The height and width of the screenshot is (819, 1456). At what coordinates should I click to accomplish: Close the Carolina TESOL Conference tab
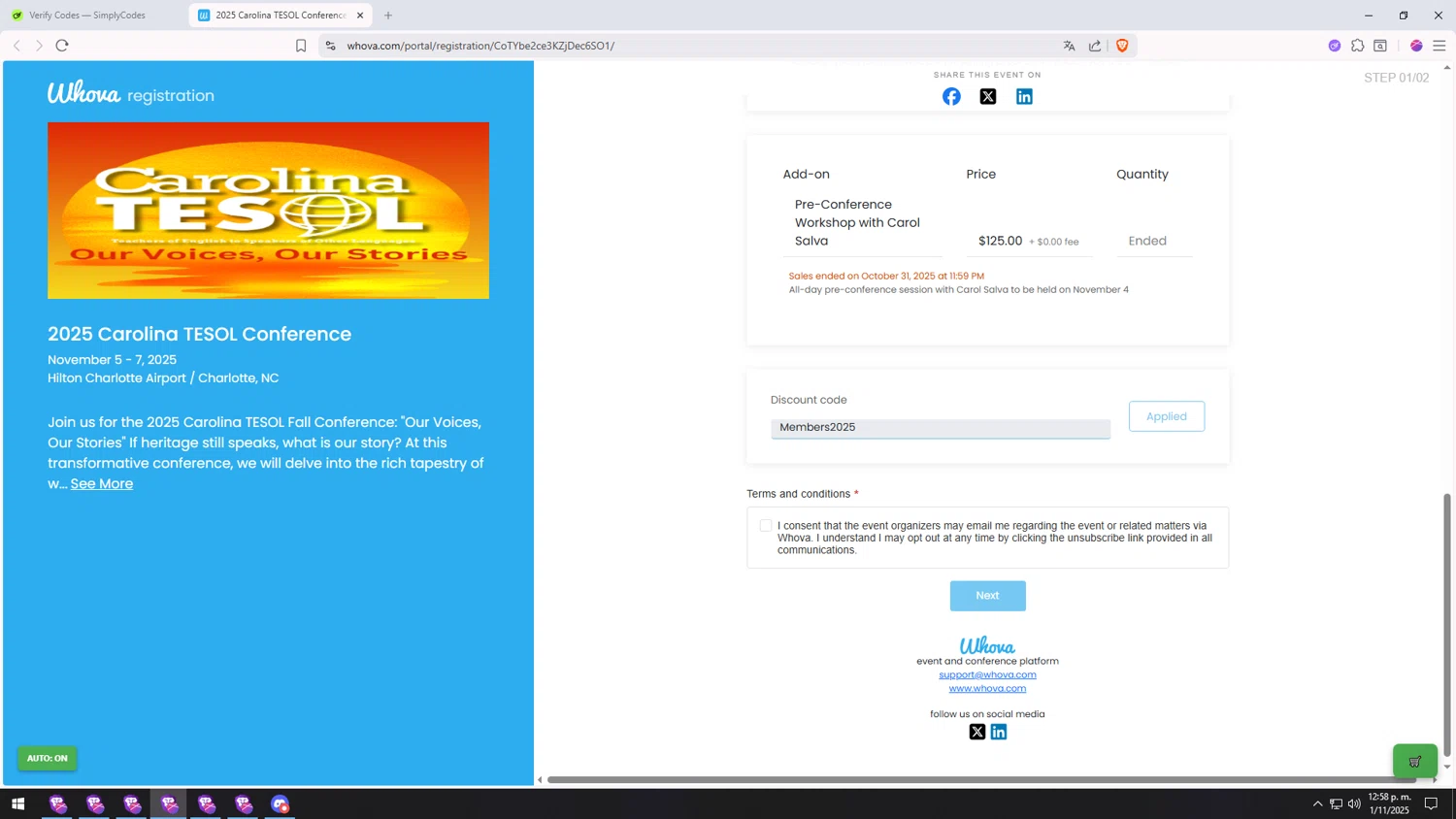[x=360, y=16]
